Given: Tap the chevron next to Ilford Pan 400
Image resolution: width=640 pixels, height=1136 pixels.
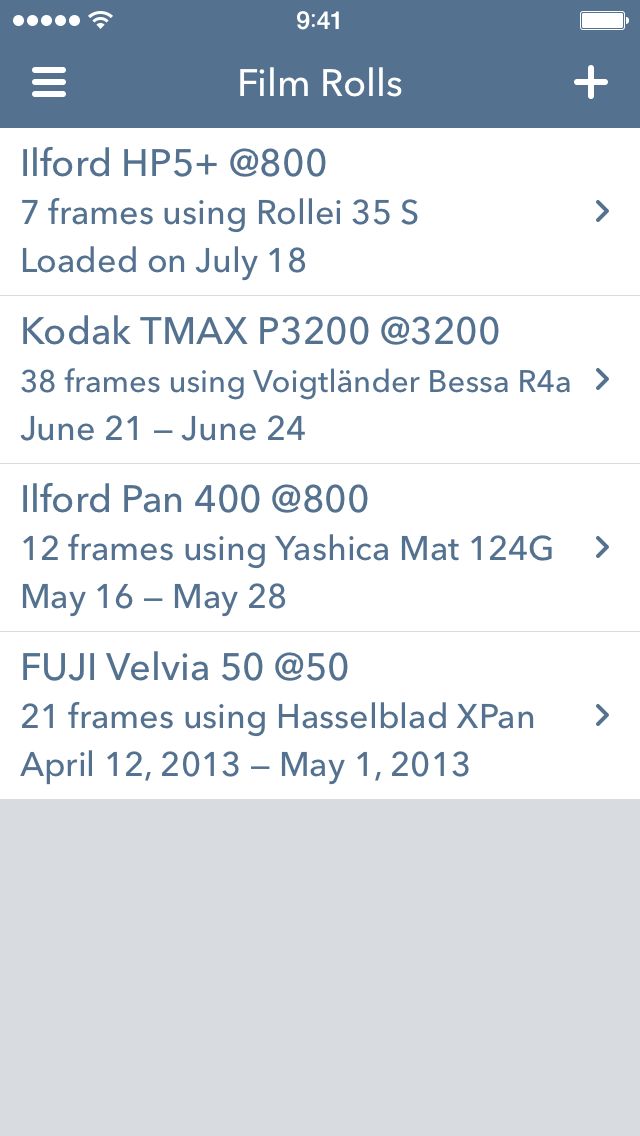Looking at the screenshot, I should point(602,548).
